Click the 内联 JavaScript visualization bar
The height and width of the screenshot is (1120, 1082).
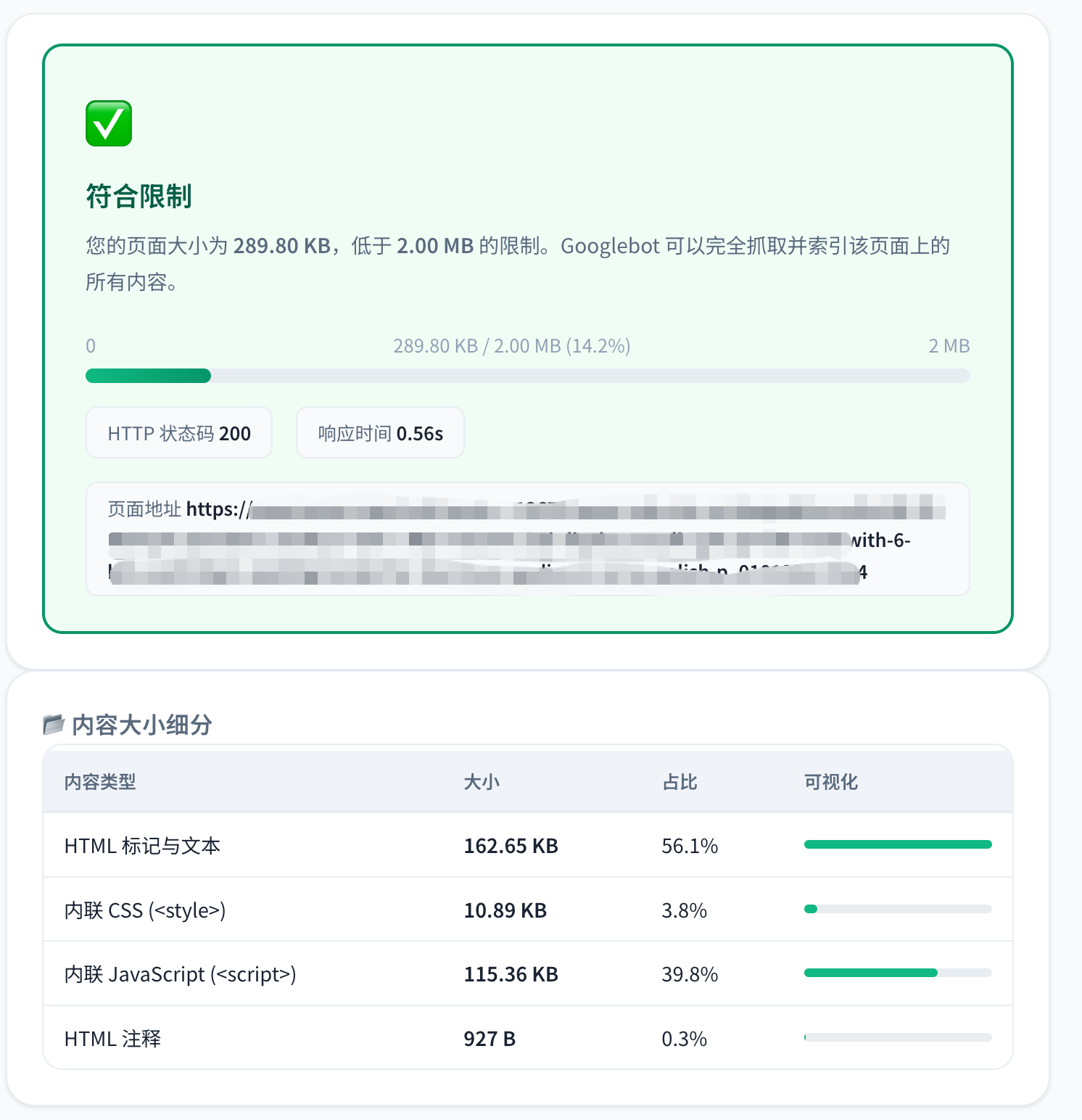tap(897, 973)
